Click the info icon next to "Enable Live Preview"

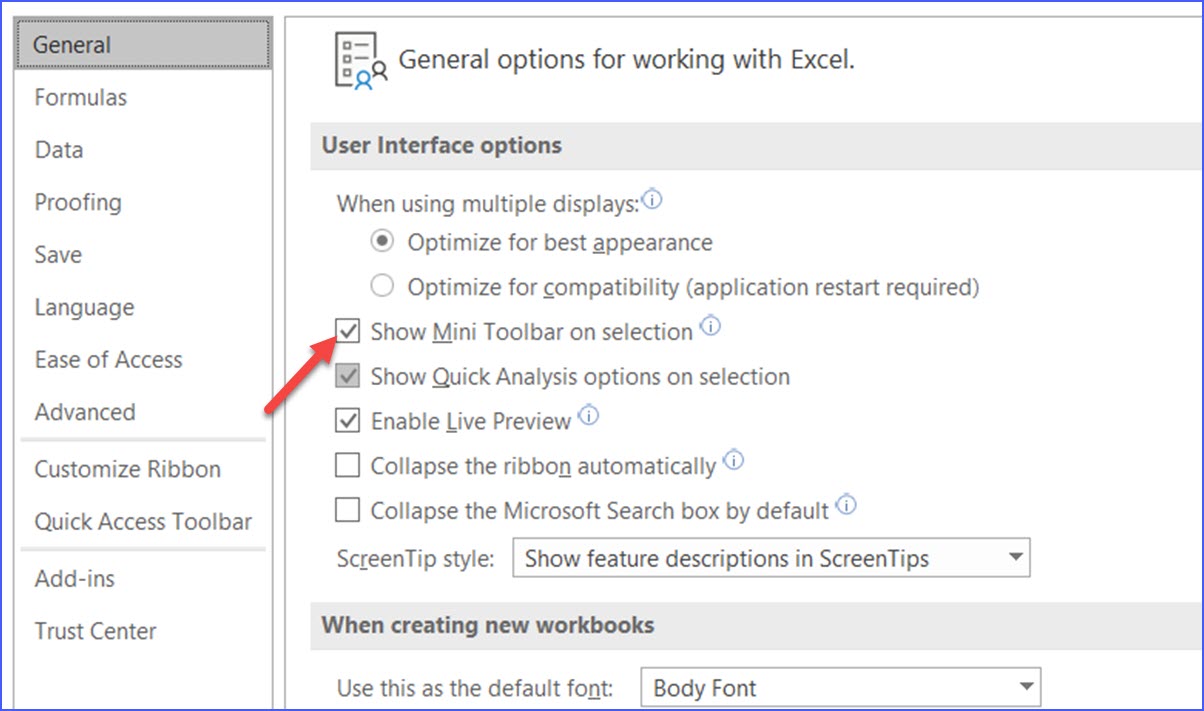(589, 415)
